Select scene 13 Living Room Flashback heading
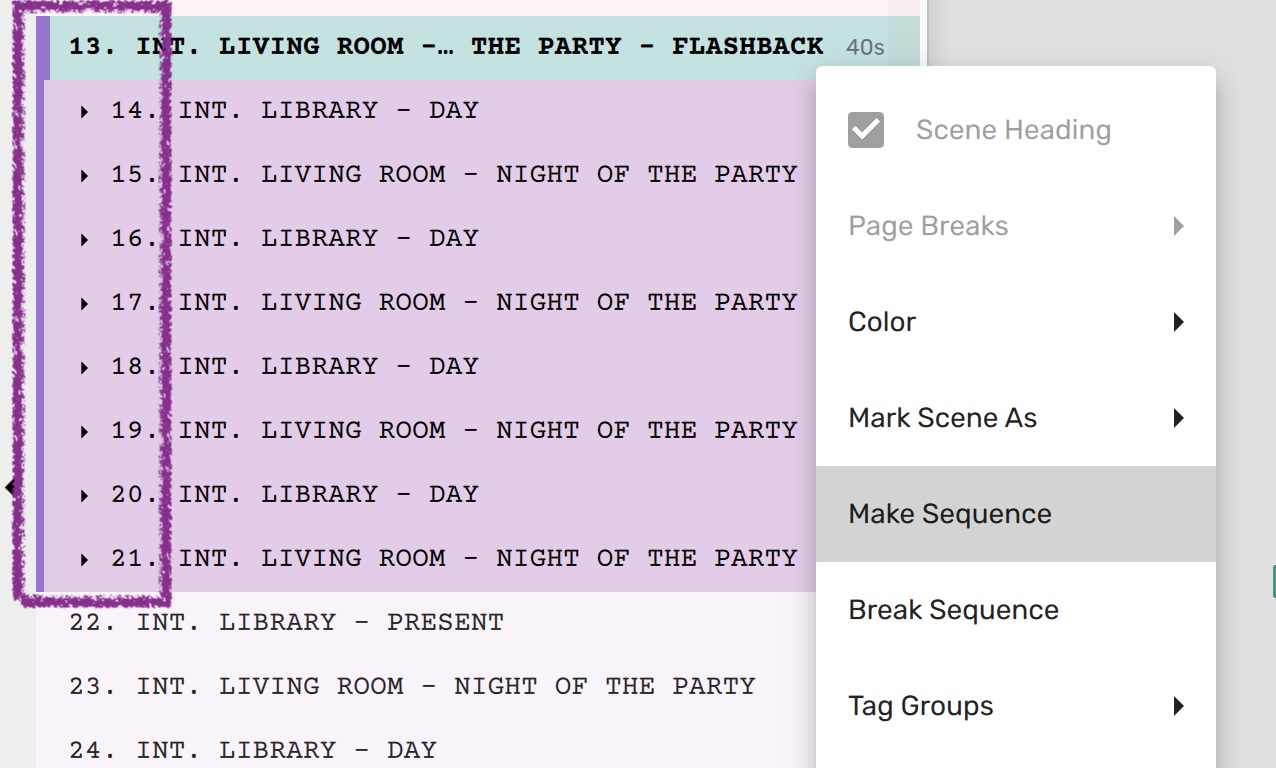 tap(446, 46)
